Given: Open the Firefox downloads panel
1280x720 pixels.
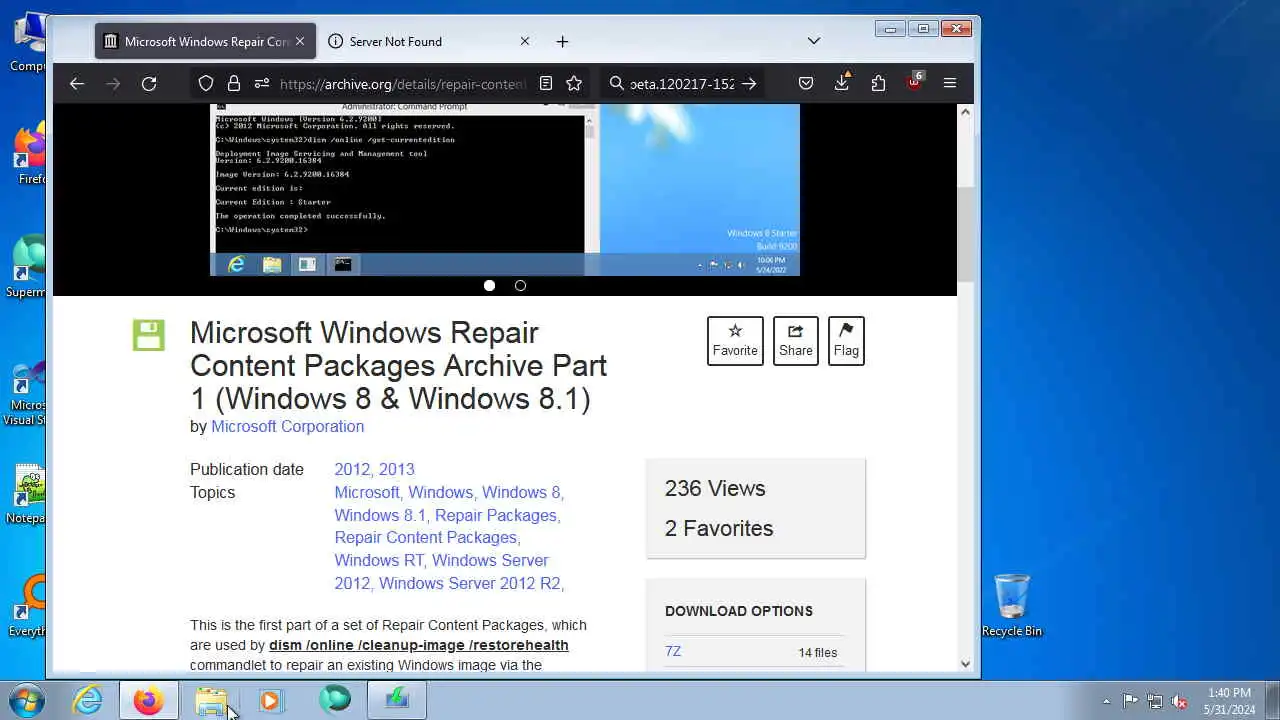Looking at the screenshot, I should click(842, 83).
